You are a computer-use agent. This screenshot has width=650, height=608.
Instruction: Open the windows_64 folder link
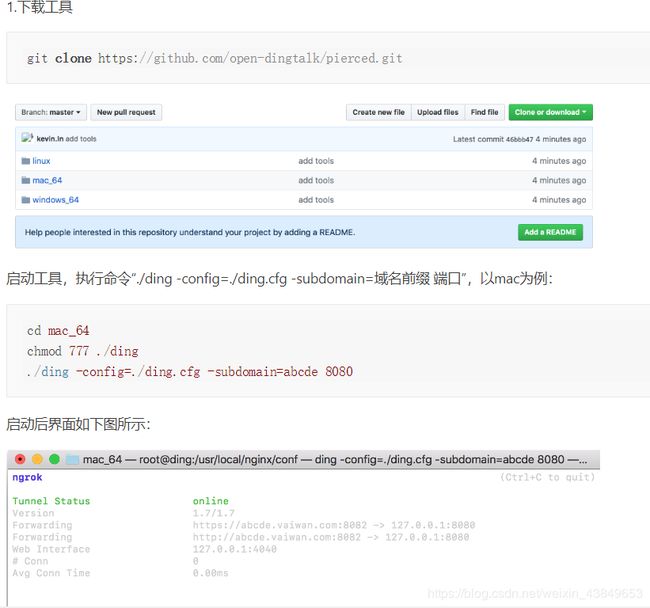coord(56,200)
